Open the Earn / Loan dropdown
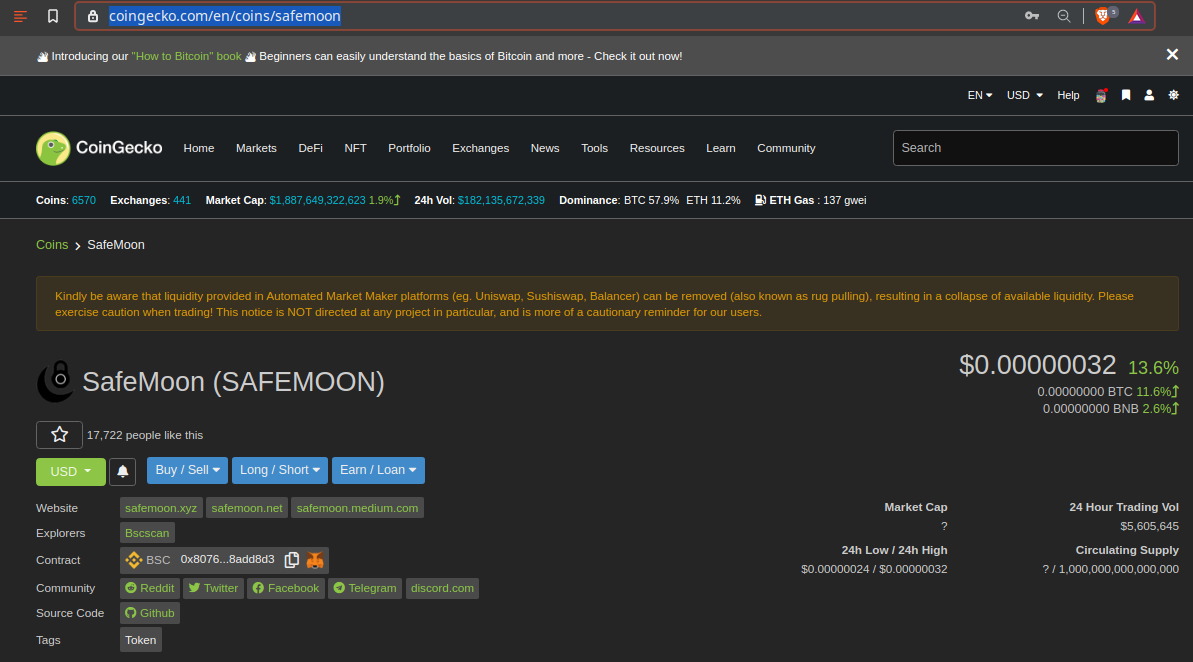This screenshot has width=1193, height=662. [x=378, y=470]
